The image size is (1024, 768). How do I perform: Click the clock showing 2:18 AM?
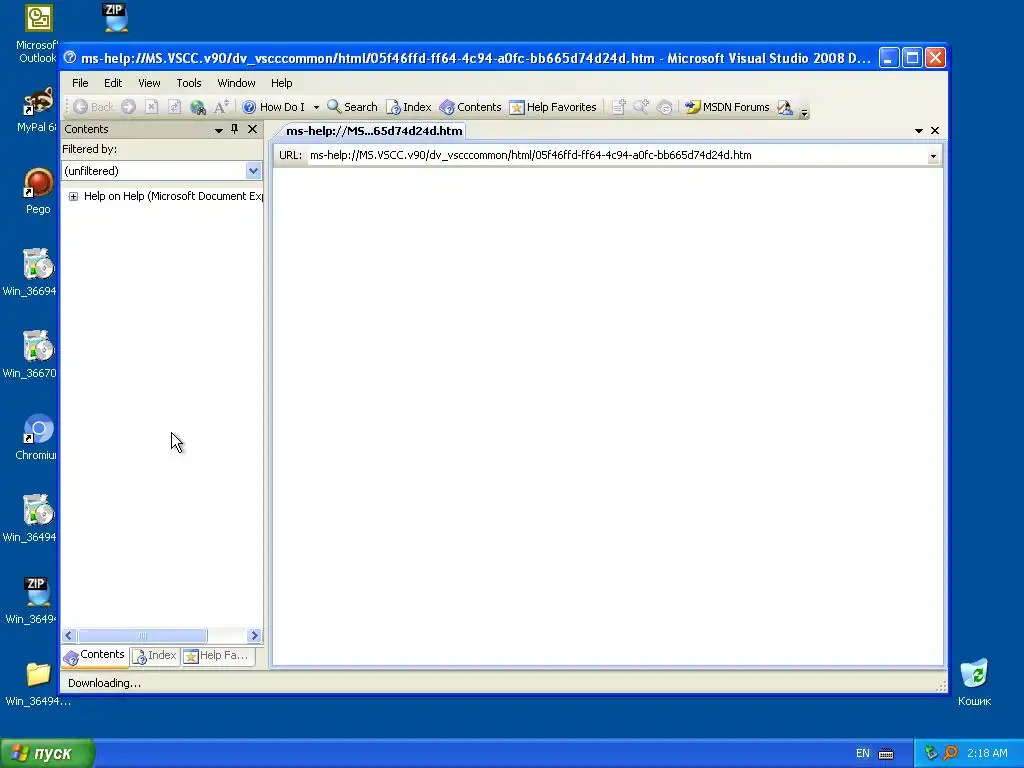tap(987, 754)
